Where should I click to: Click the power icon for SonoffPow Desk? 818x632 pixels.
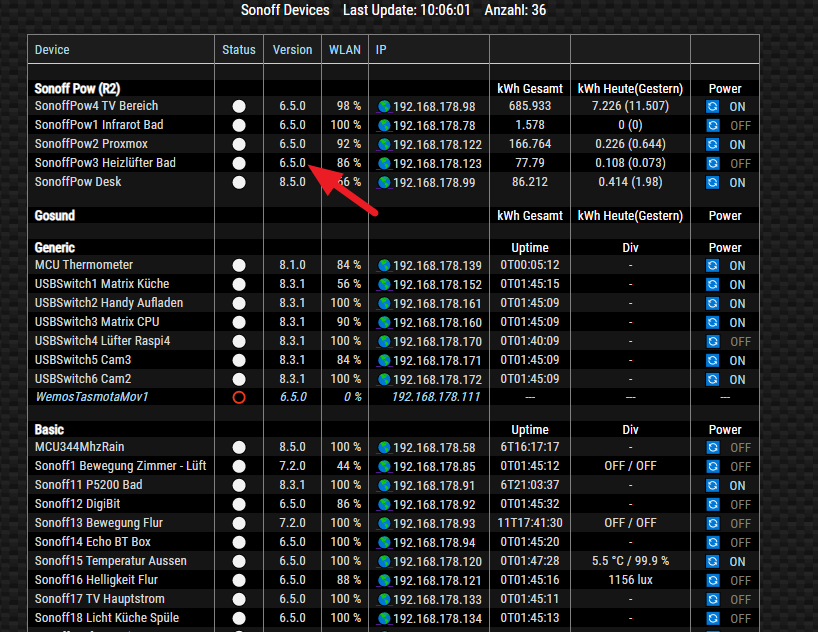712,183
